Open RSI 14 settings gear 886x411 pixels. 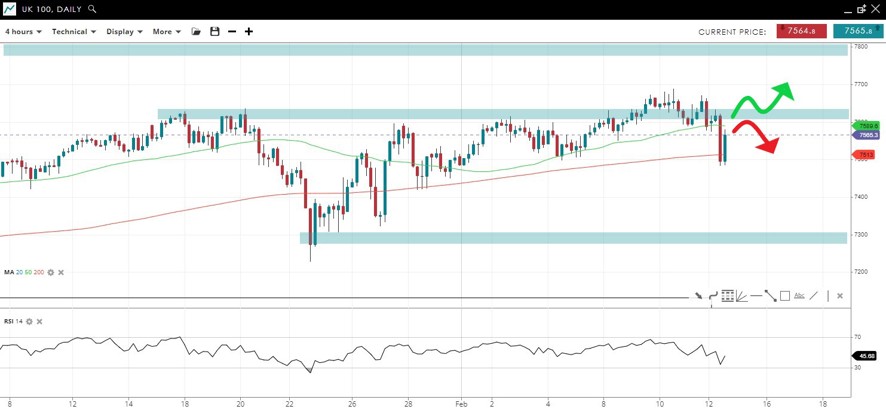[30, 322]
